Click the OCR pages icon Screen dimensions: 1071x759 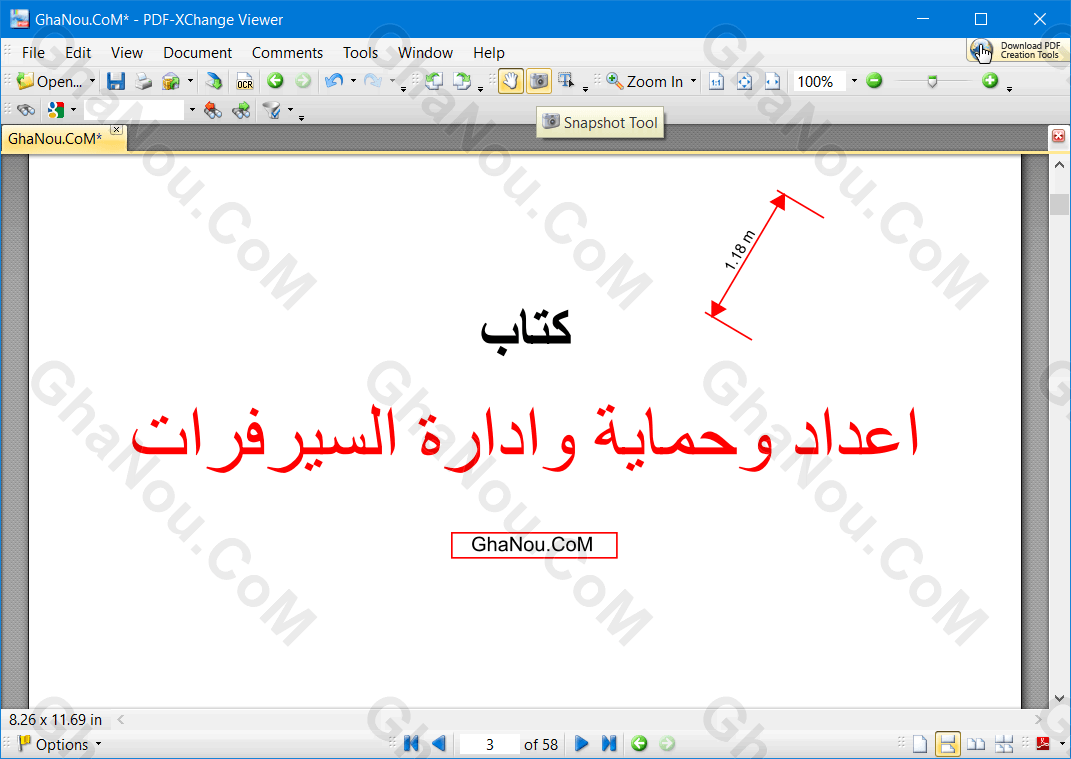[x=244, y=82]
